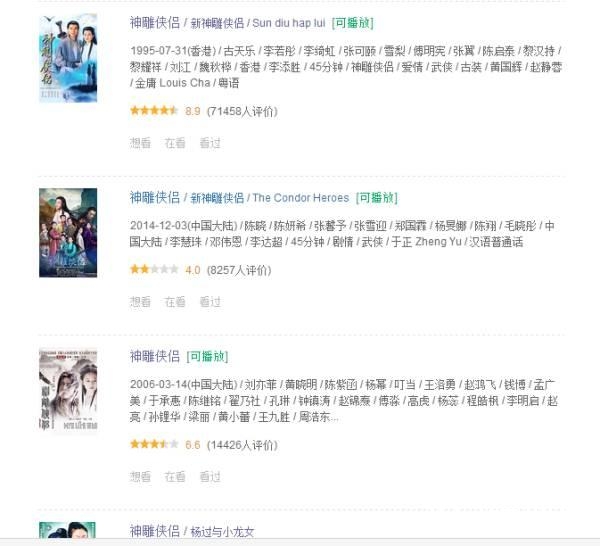Open the 2014 Condor Heroes poster thumbnail
The width and height of the screenshot is (600, 546).
[x=68, y=233]
